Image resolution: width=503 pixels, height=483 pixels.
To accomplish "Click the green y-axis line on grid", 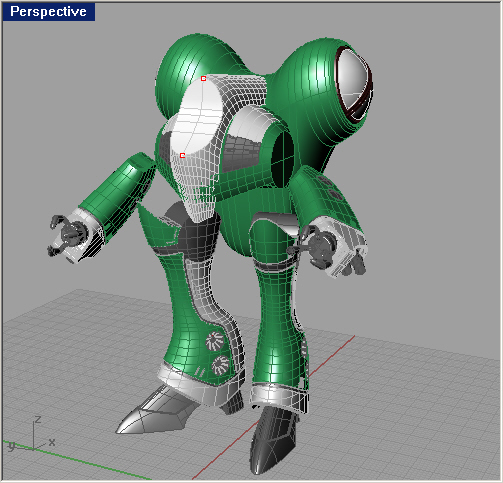I will 77,461.
